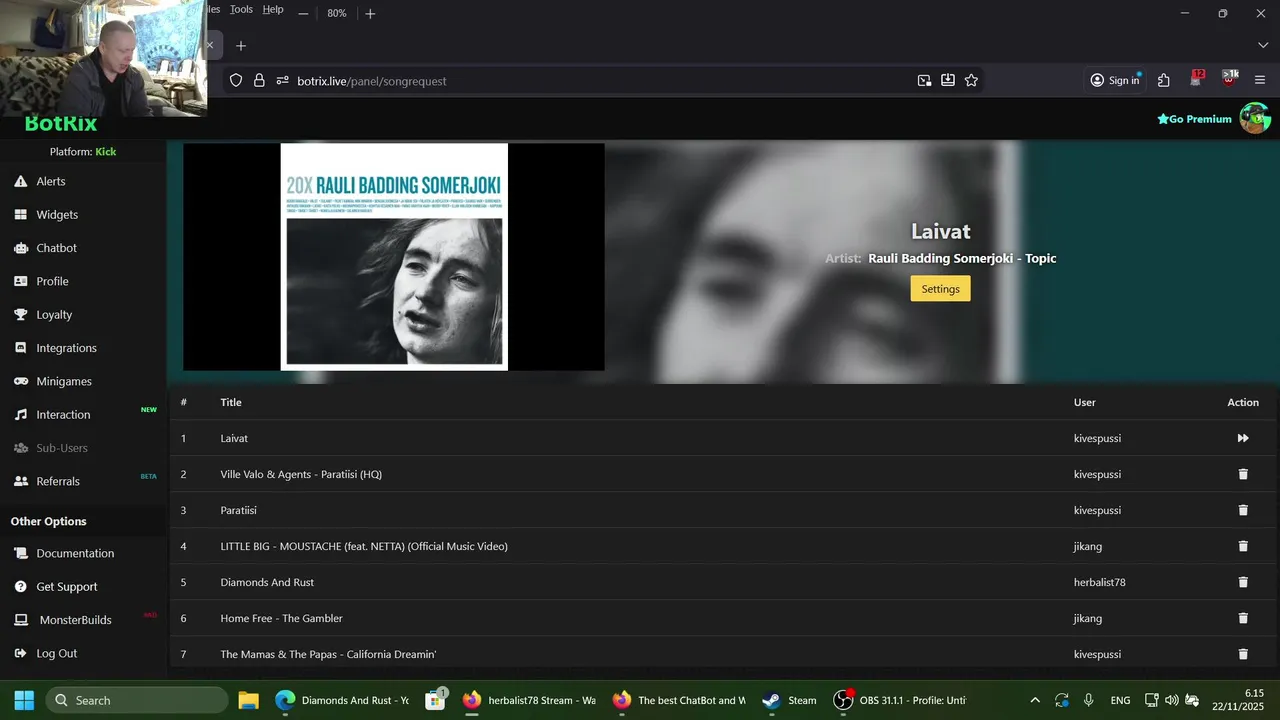
Task: Open site security lock icon
Action: (259, 81)
